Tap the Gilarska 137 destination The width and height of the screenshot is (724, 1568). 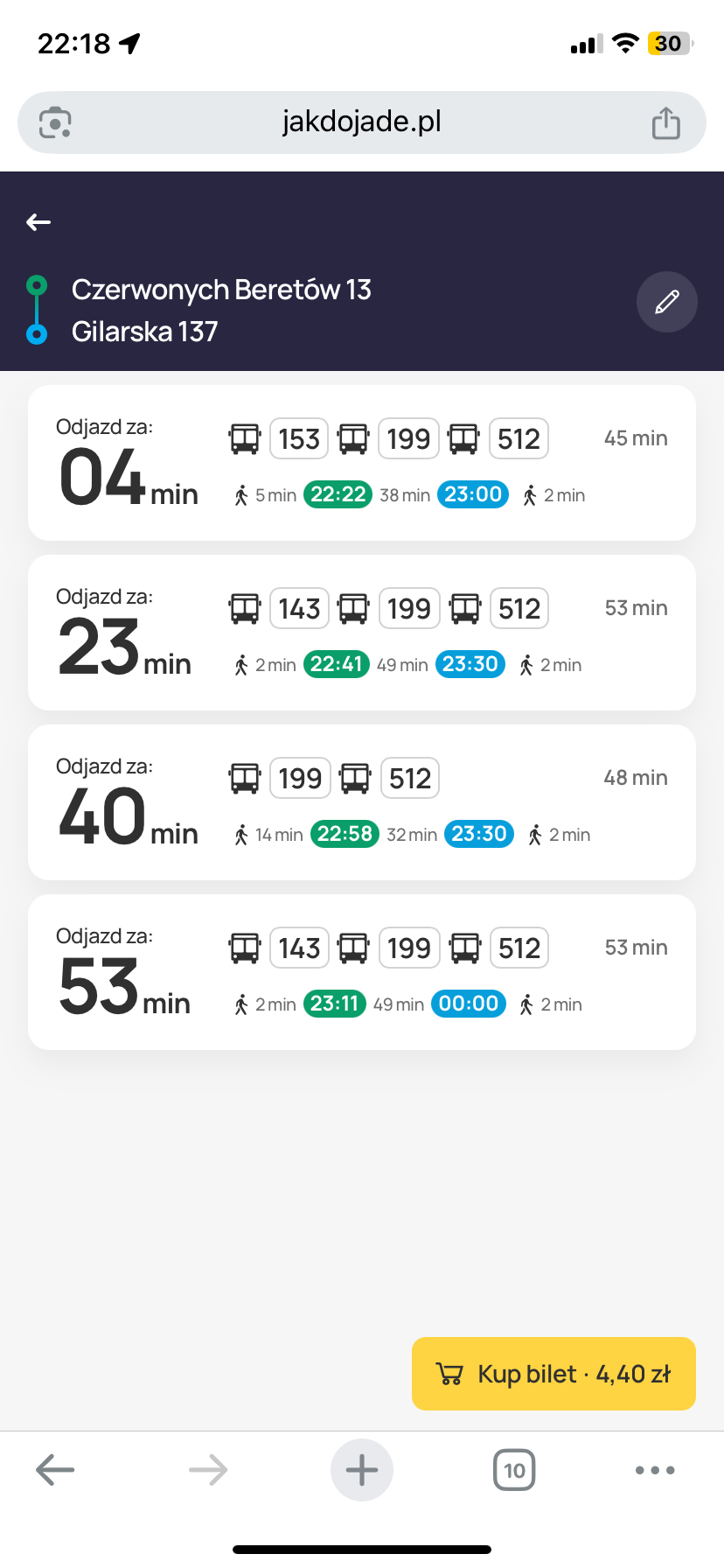pos(144,332)
